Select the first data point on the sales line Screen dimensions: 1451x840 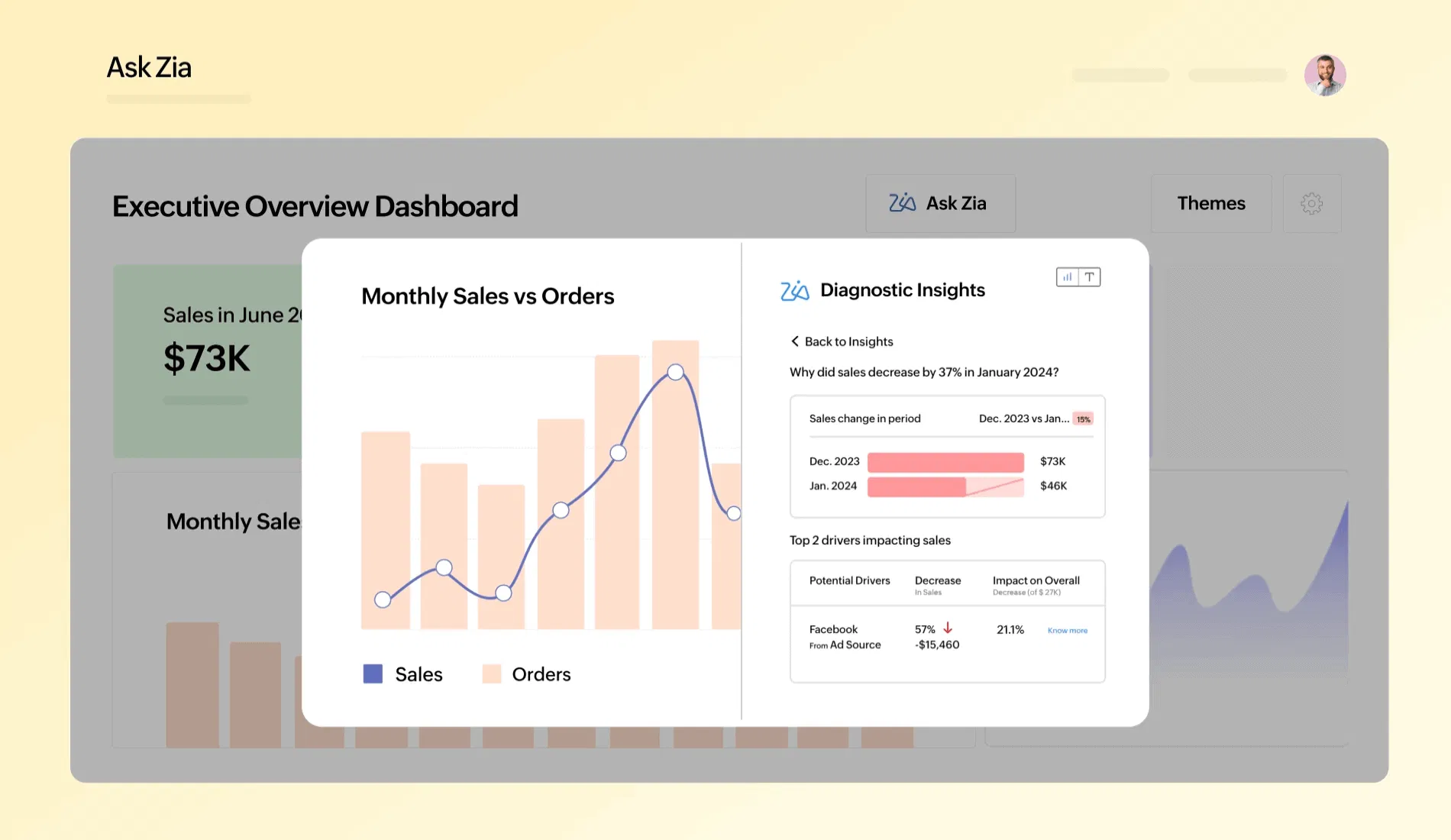pyautogui.click(x=383, y=599)
